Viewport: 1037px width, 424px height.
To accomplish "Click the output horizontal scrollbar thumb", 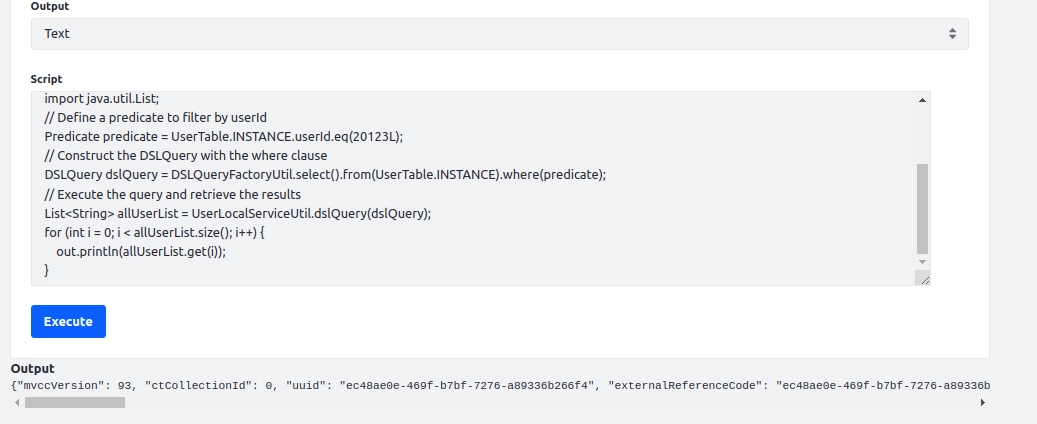I will click(x=75, y=402).
